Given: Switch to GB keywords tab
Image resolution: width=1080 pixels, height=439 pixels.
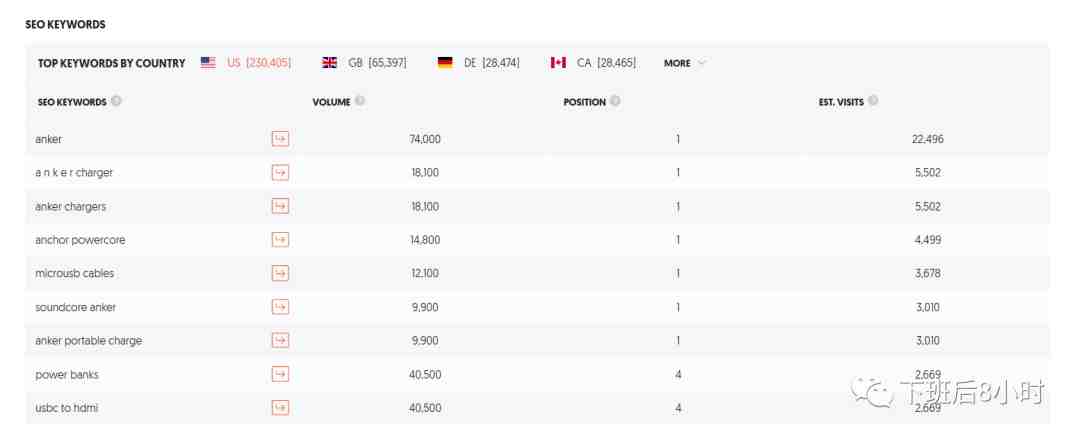Looking at the screenshot, I should click(x=364, y=63).
